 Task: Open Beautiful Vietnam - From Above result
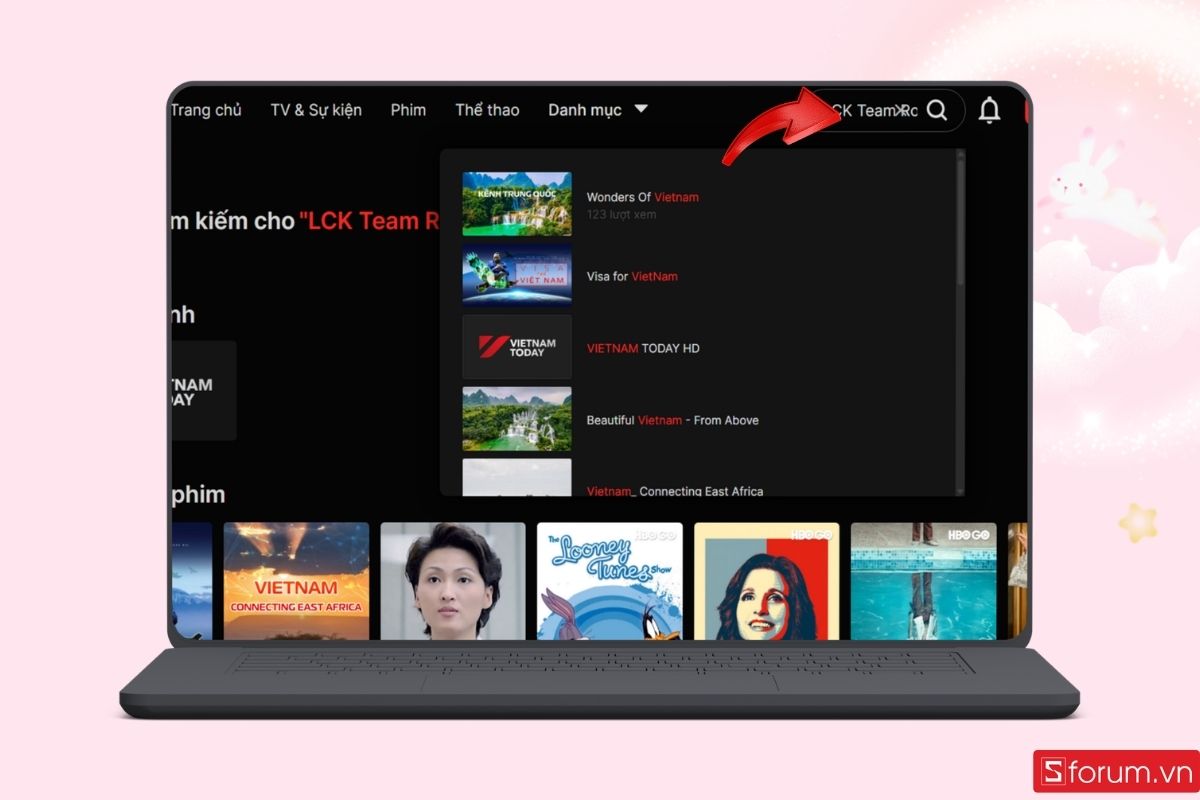(673, 420)
